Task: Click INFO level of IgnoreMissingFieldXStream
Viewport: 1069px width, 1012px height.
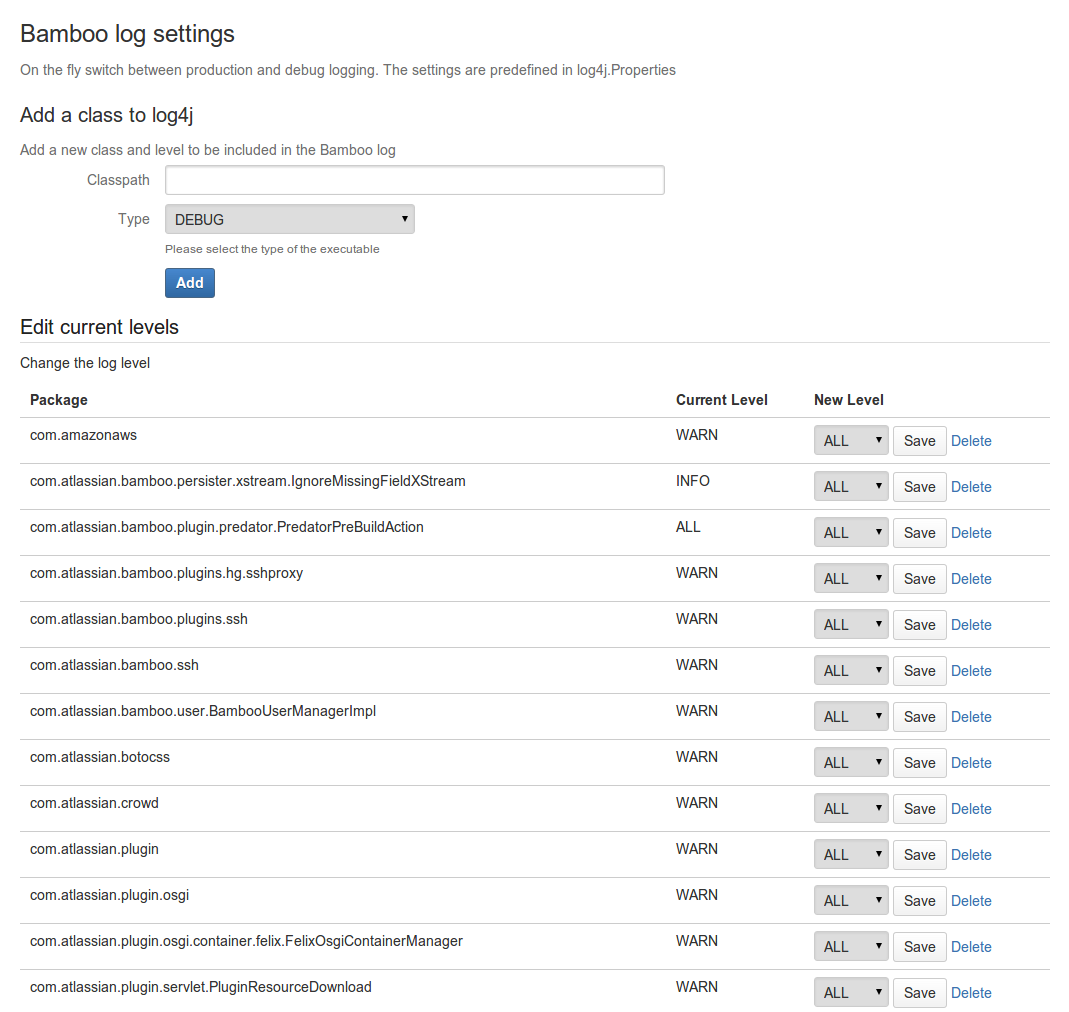Action: tap(693, 481)
